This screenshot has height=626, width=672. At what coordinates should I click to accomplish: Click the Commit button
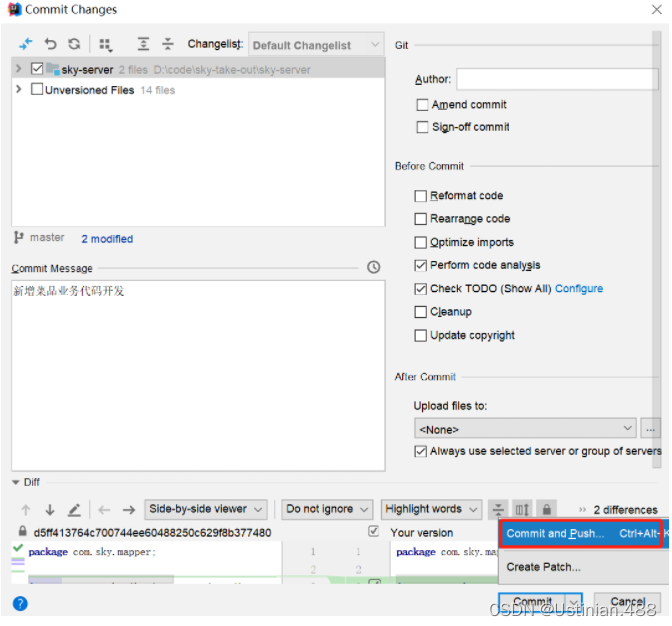tap(532, 603)
